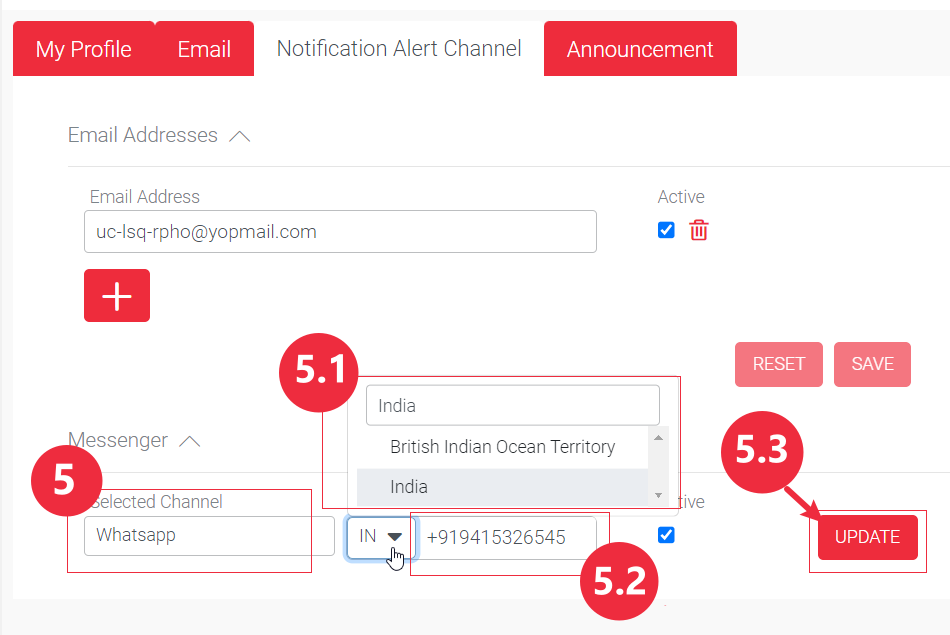Focus the email address input field
This screenshot has height=635, width=950.
[340, 232]
